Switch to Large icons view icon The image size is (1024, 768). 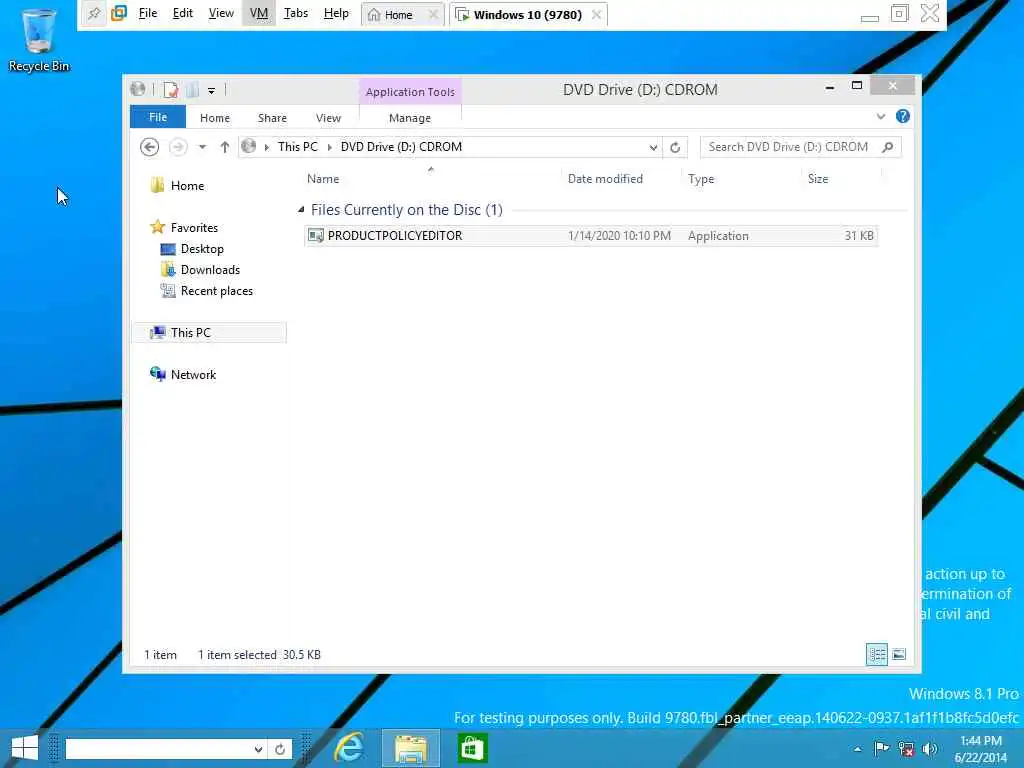899,654
